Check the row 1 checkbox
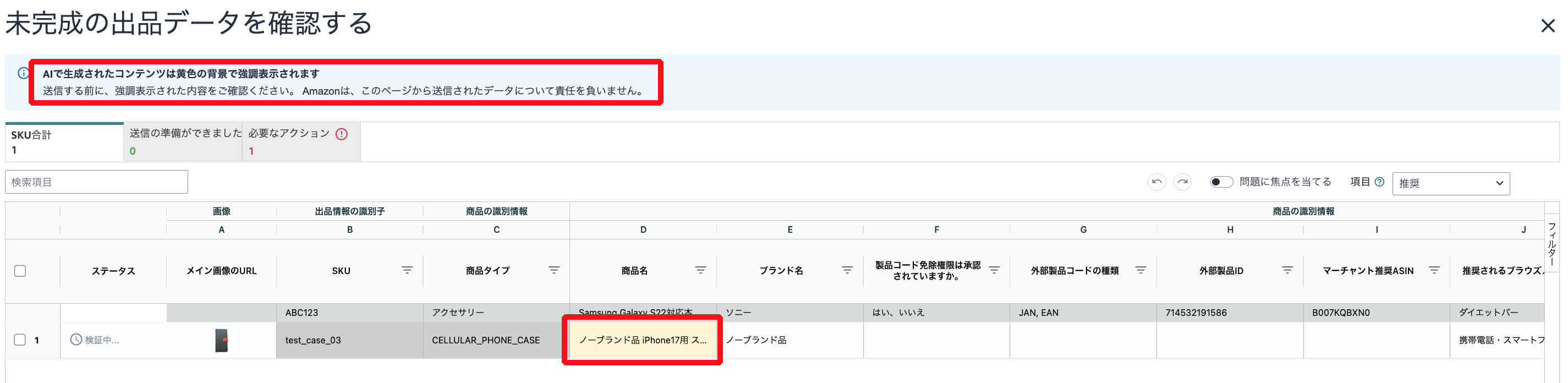The height and width of the screenshot is (383, 1568). pyautogui.click(x=20, y=340)
